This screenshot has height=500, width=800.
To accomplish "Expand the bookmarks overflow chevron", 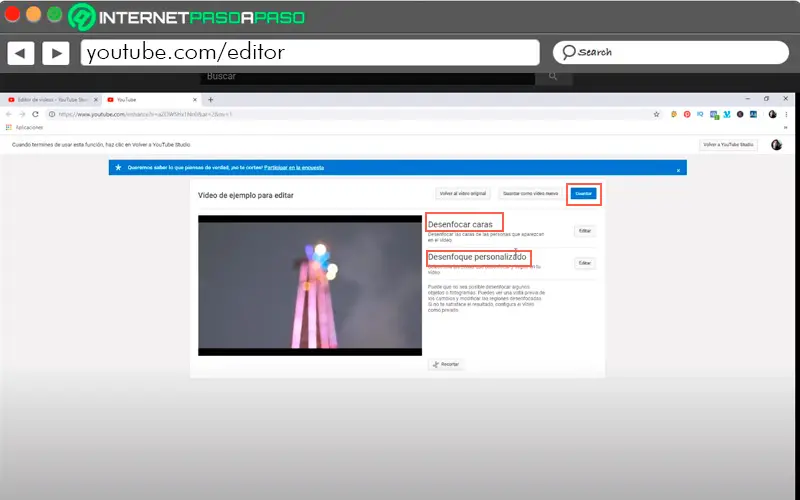I will click(786, 128).
